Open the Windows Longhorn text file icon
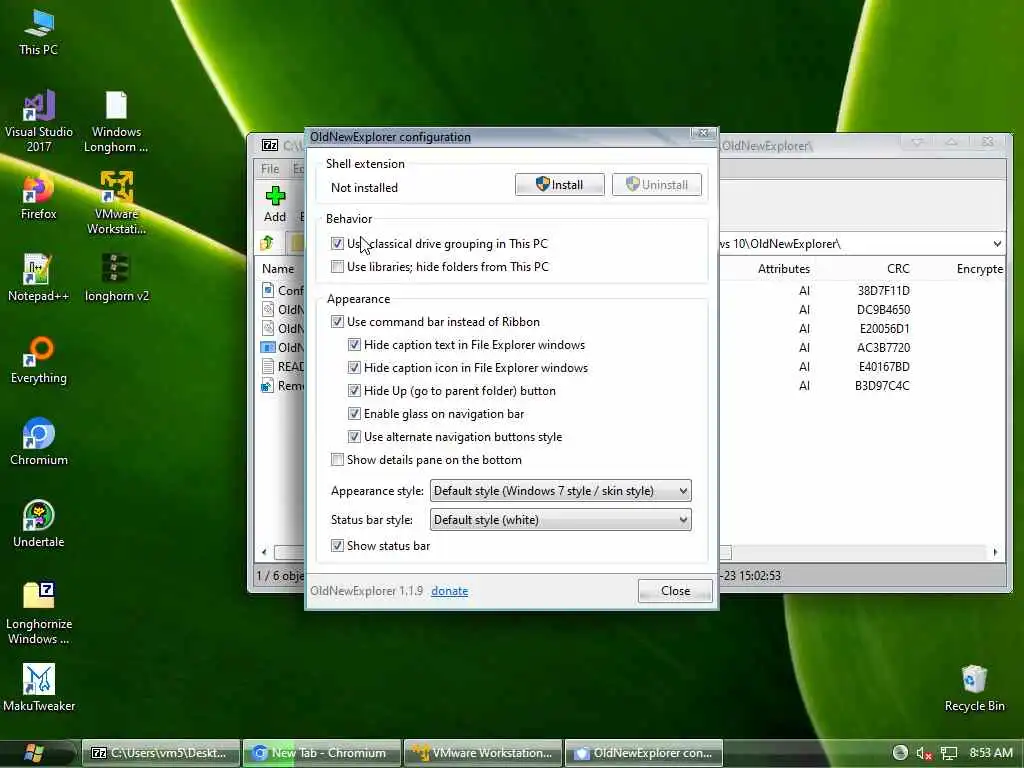Viewport: 1024px width, 768px height. (x=116, y=121)
